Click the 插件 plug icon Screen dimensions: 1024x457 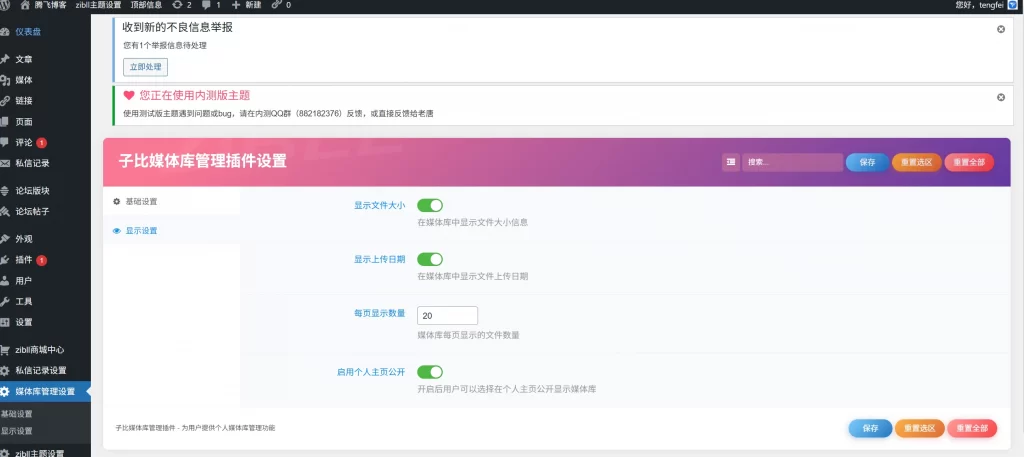coord(5,260)
